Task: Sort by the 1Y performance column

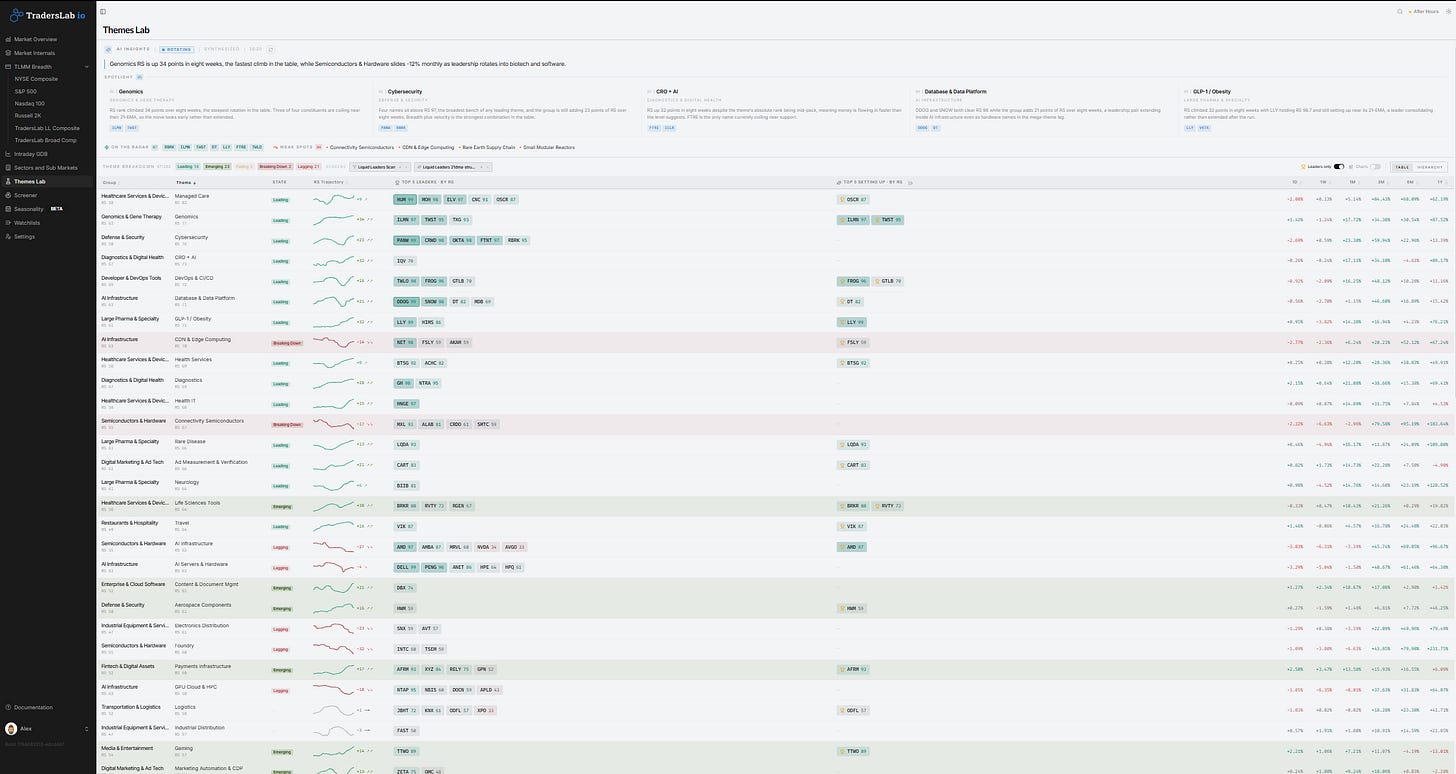Action: (x=1441, y=182)
